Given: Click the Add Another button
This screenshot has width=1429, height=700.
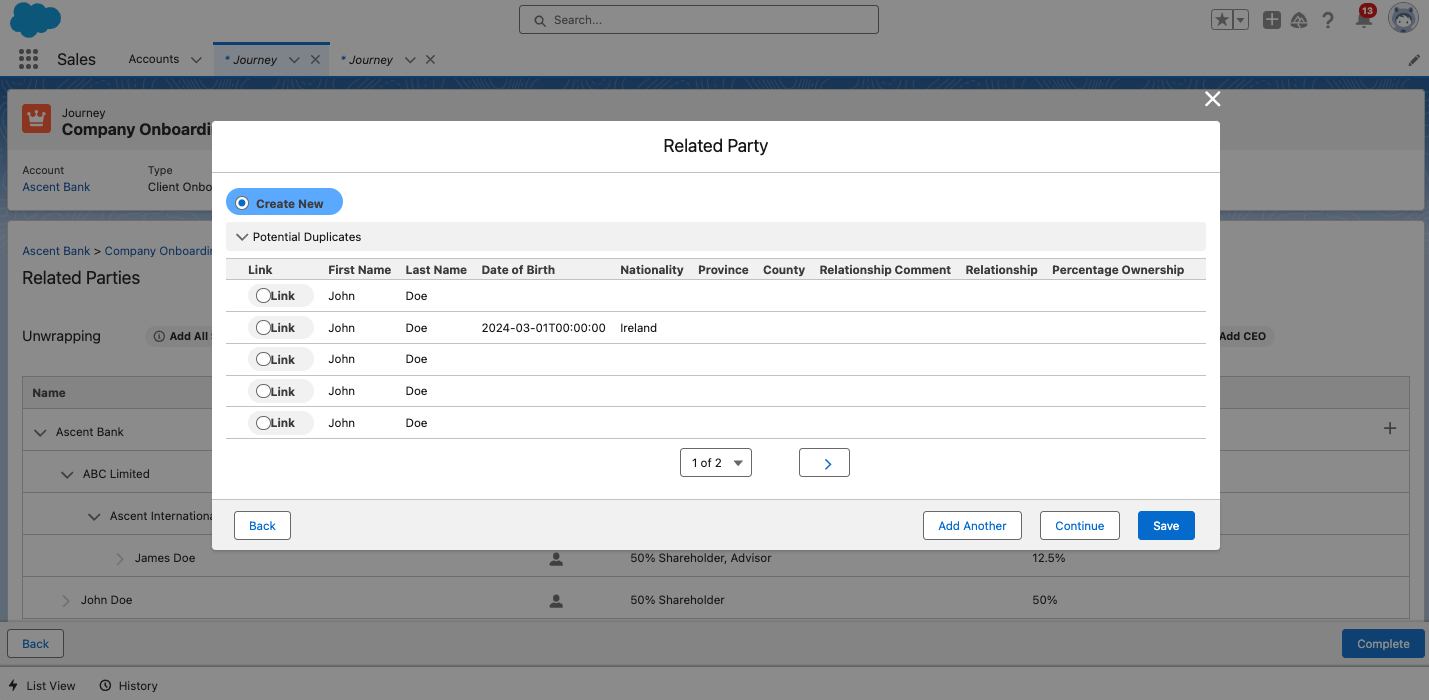Looking at the screenshot, I should (x=971, y=526).
